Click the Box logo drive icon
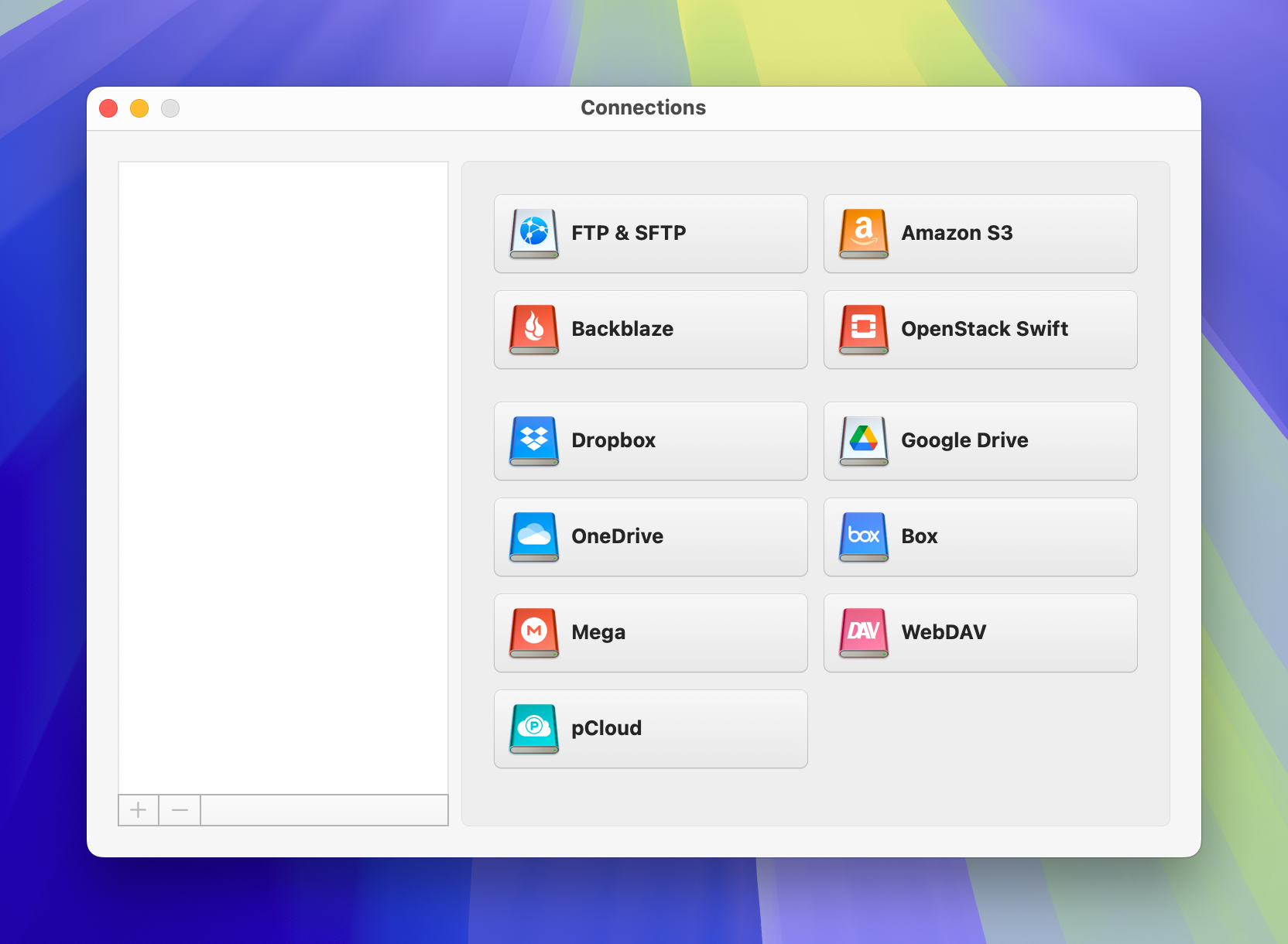Image resolution: width=1288 pixels, height=944 pixels. 864,536
